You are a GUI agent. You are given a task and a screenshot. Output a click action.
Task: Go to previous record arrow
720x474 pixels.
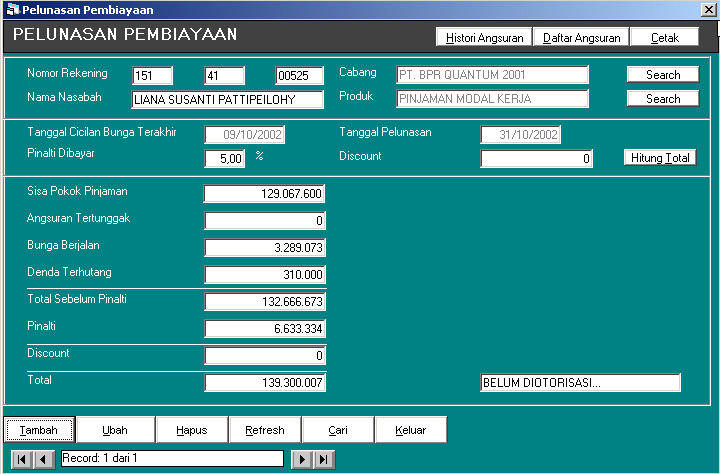point(44,459)
